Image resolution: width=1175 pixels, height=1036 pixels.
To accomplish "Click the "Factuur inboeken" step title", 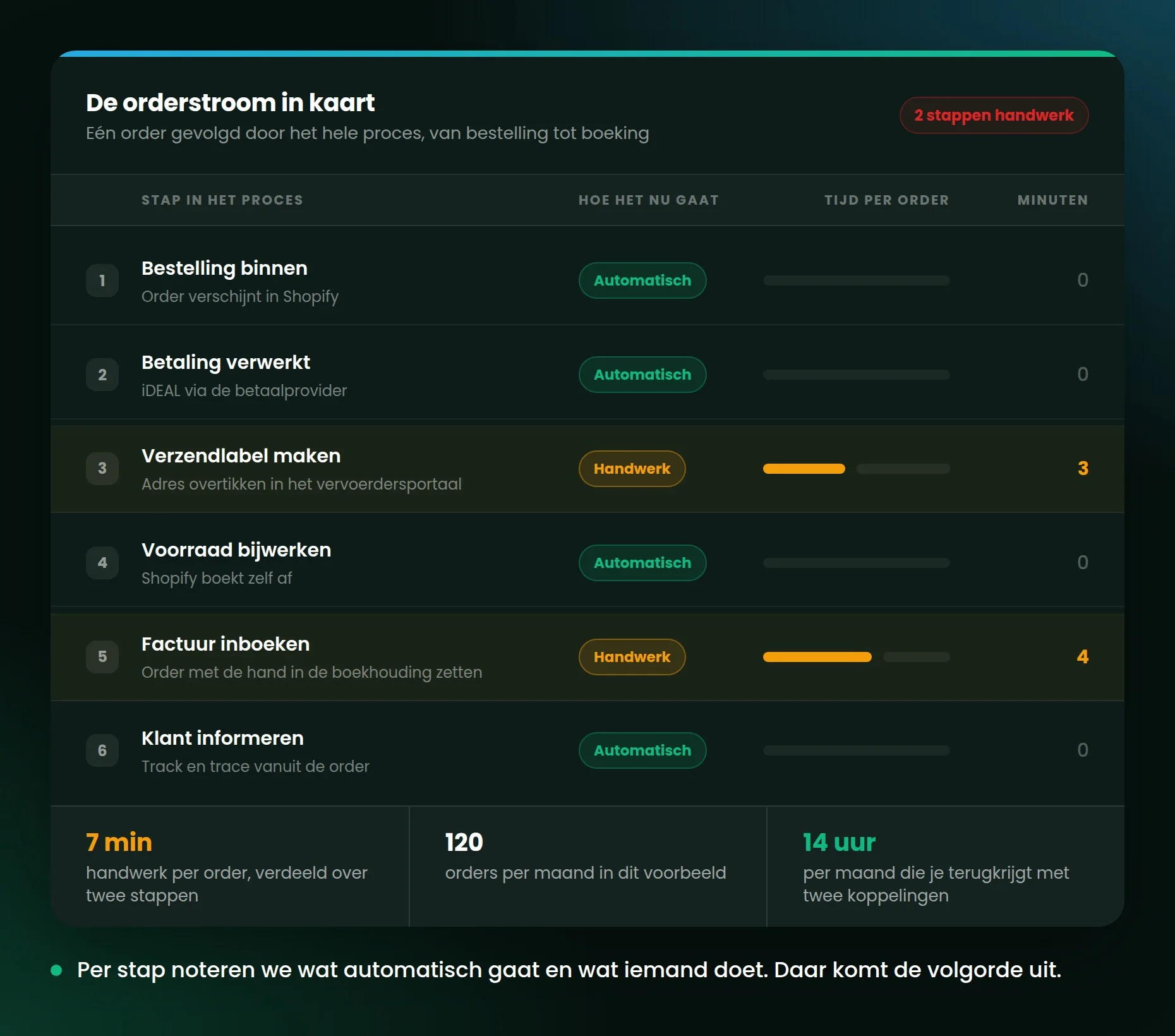I will click(x=226, y=644).
